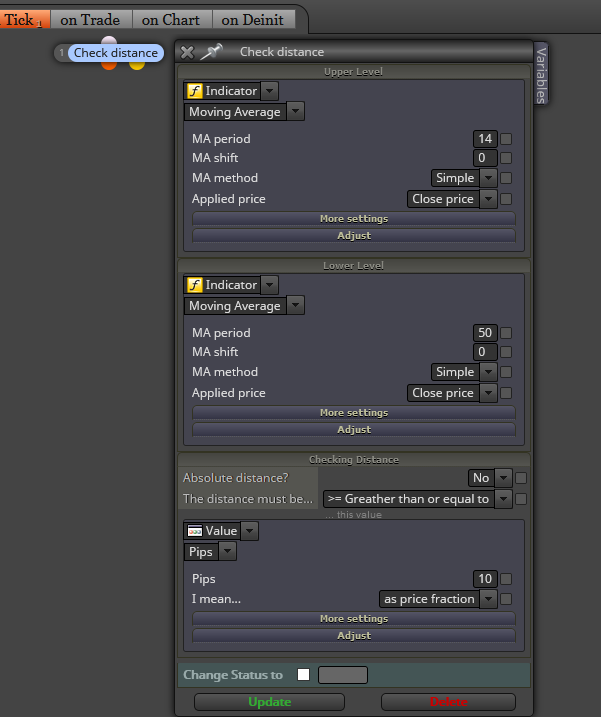The height and width of the screenshot is (717, 601).
Task: Click the yellow output dot under Check distance block
Action: 137,66
